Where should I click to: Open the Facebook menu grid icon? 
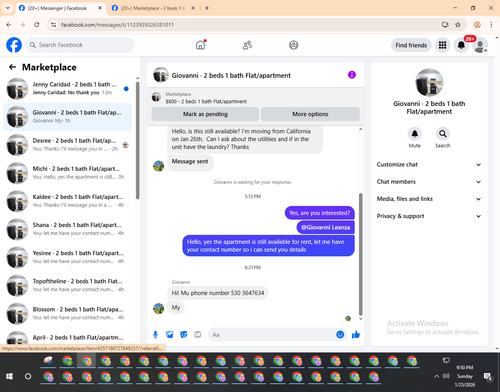click(442, 45)
